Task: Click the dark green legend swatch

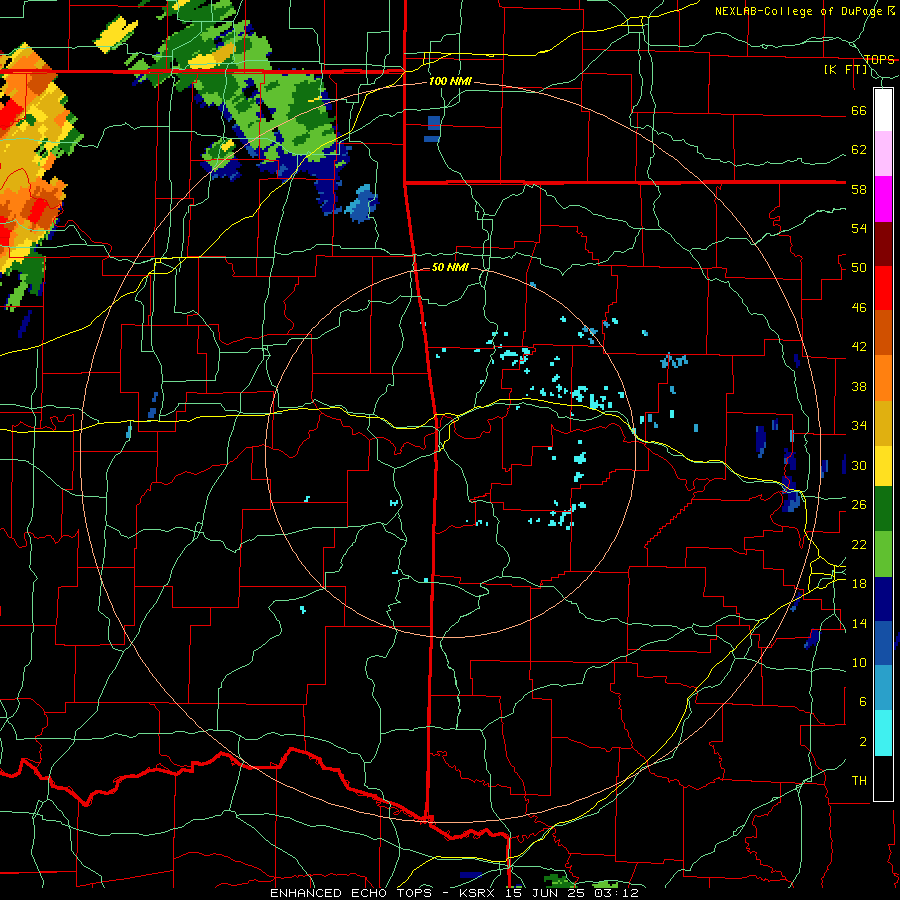Action: [883, 509]
